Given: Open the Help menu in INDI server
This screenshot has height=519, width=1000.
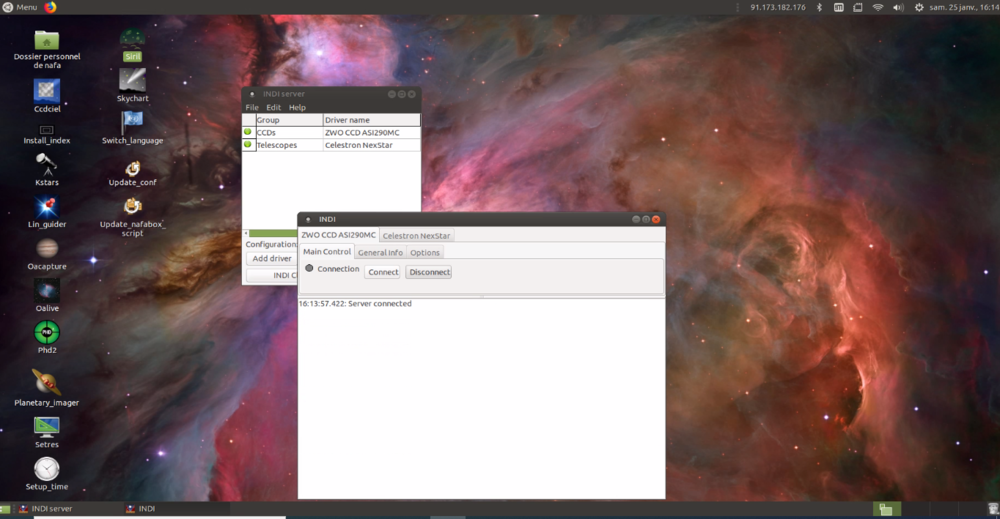Looking at the screenshot, I should pos(297,107).
